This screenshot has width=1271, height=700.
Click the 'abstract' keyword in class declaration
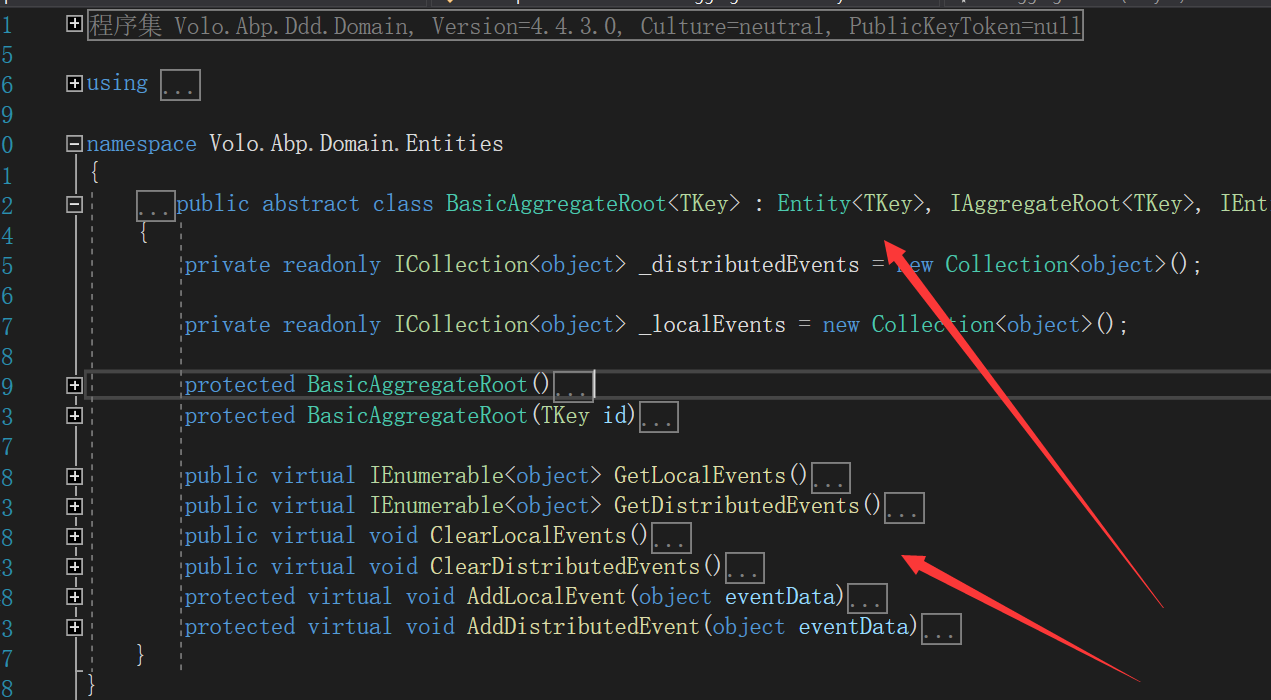click(310, 204)
